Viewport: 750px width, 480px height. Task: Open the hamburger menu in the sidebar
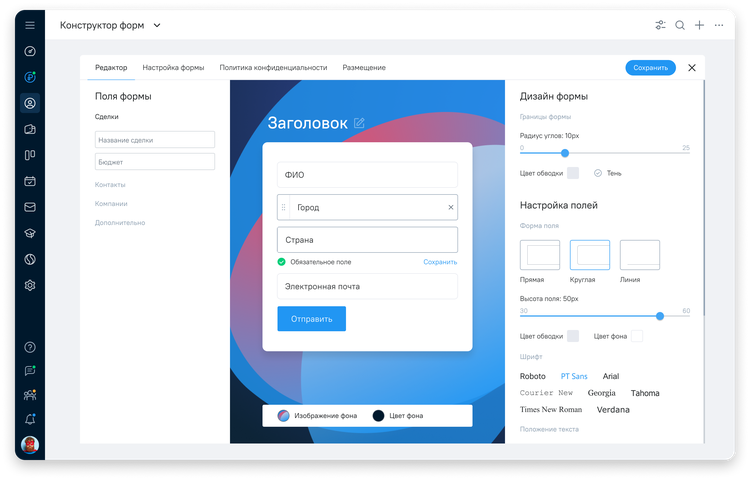pos(30,25)
